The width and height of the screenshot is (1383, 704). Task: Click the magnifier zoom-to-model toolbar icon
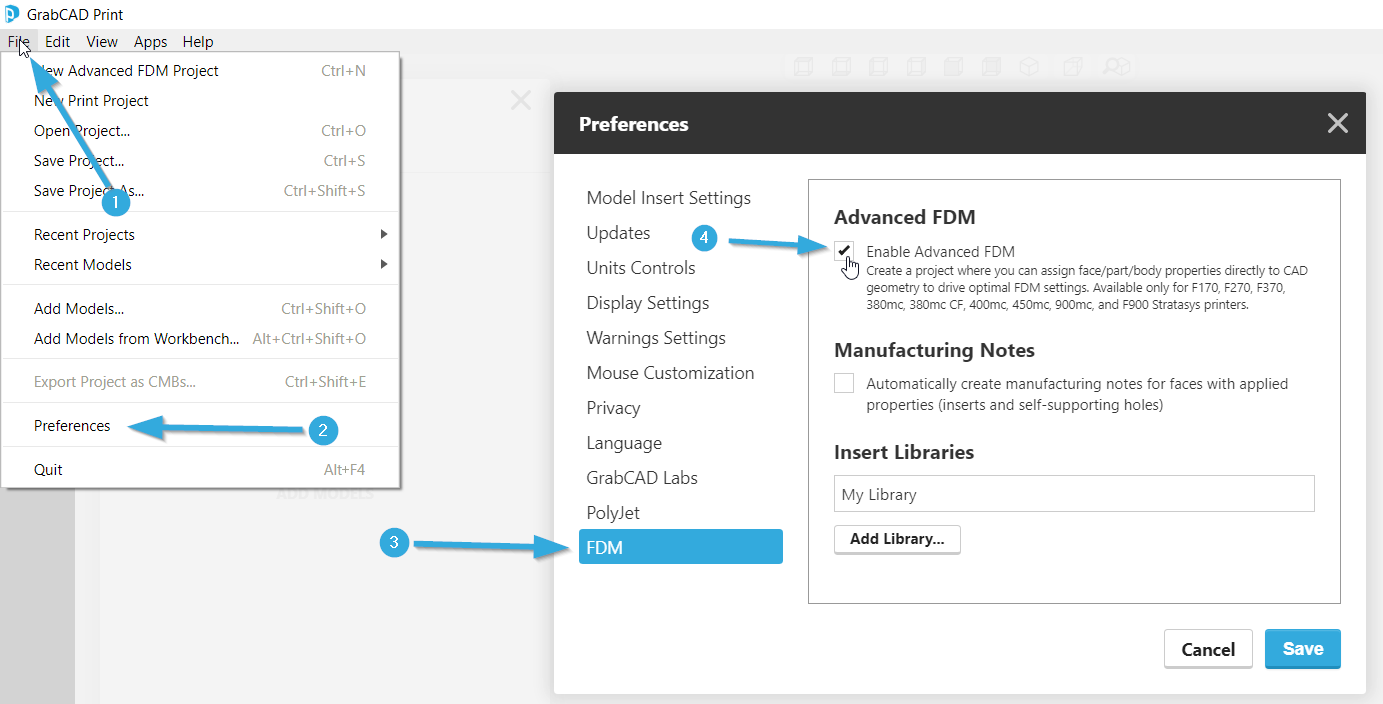(x=1115, y=67)
